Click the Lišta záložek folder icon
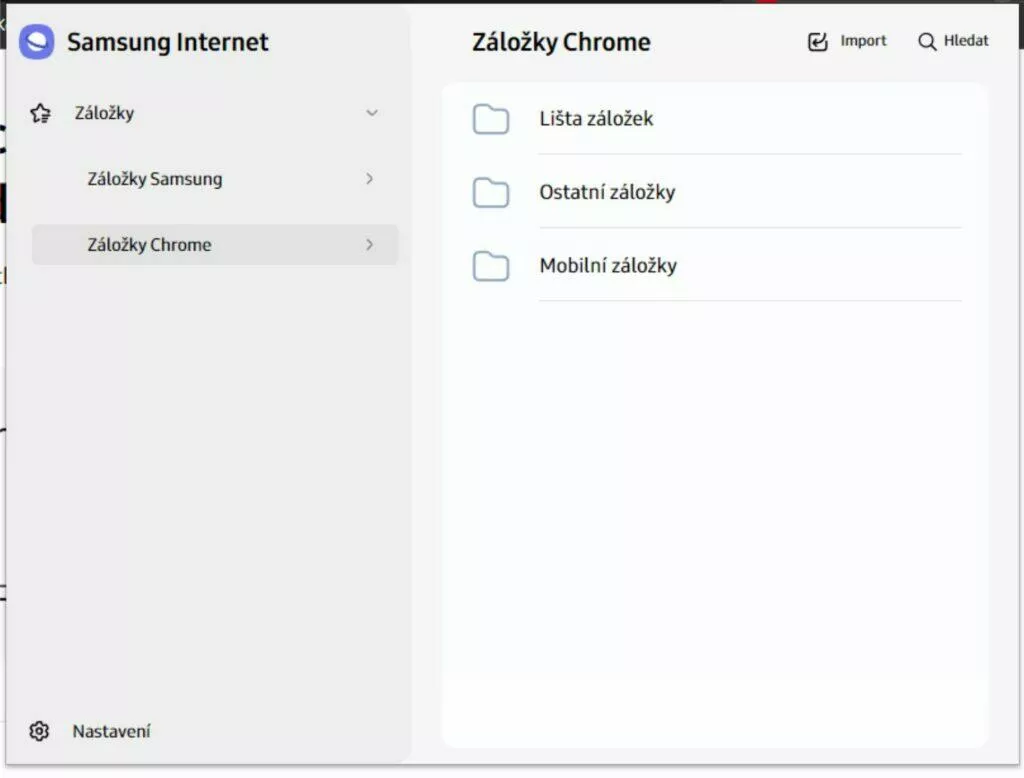The image size is (1024, 778). 490,119
